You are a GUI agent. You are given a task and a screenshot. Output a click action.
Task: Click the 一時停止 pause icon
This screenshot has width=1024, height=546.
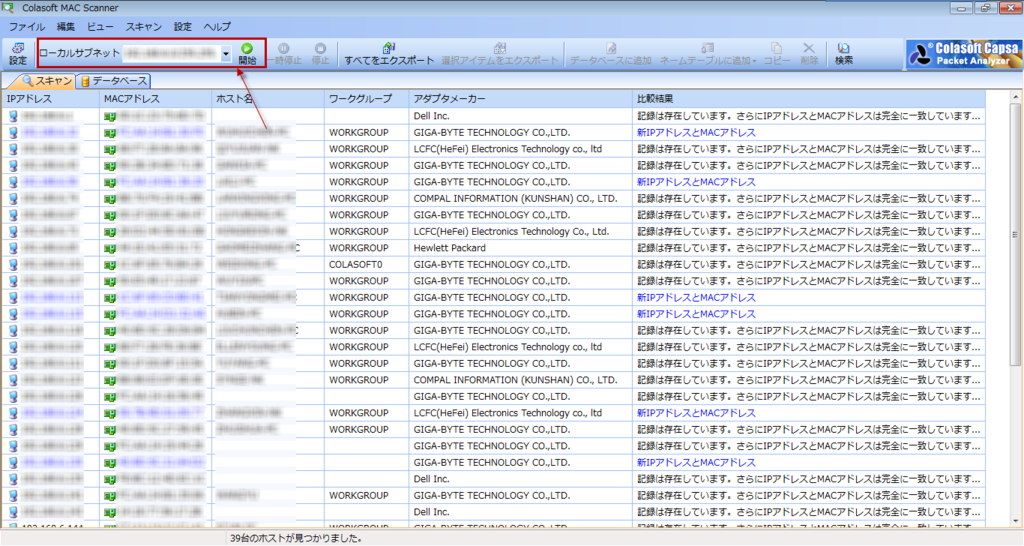284,54
